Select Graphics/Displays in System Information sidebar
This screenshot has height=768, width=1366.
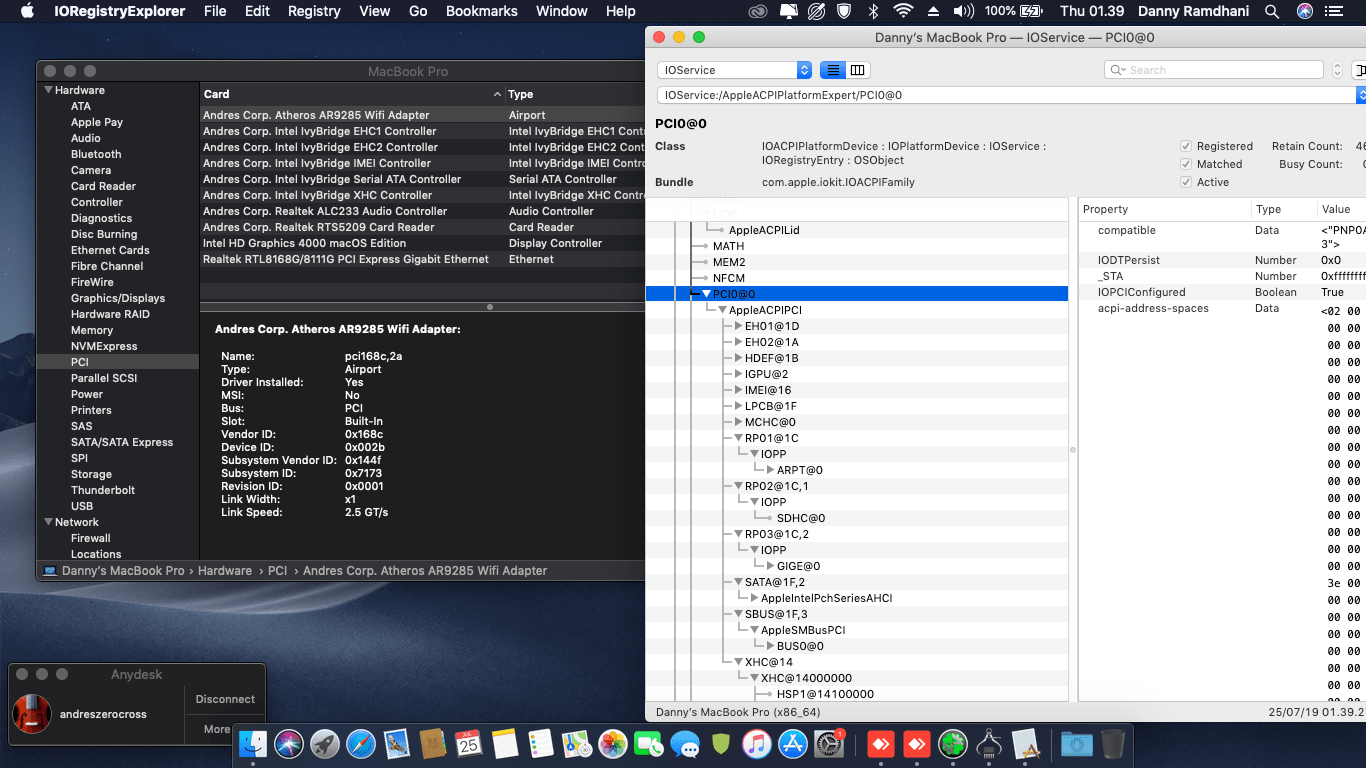[x=118, y=298]
